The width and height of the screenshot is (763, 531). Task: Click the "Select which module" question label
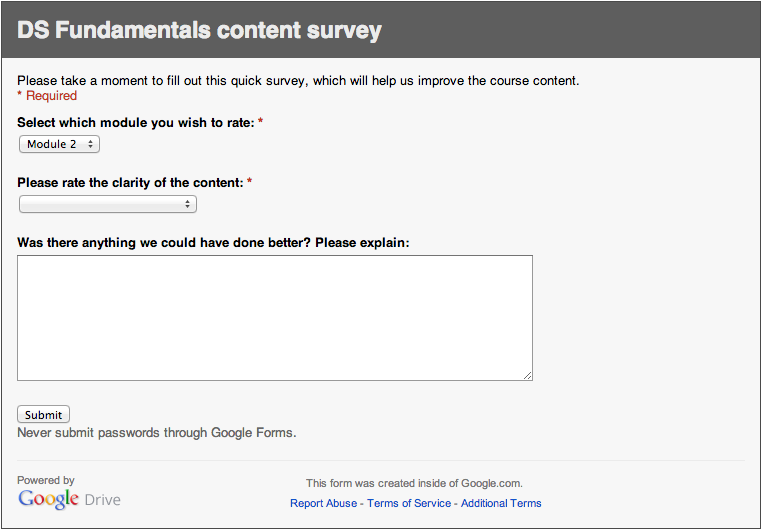tap(135, 122)
